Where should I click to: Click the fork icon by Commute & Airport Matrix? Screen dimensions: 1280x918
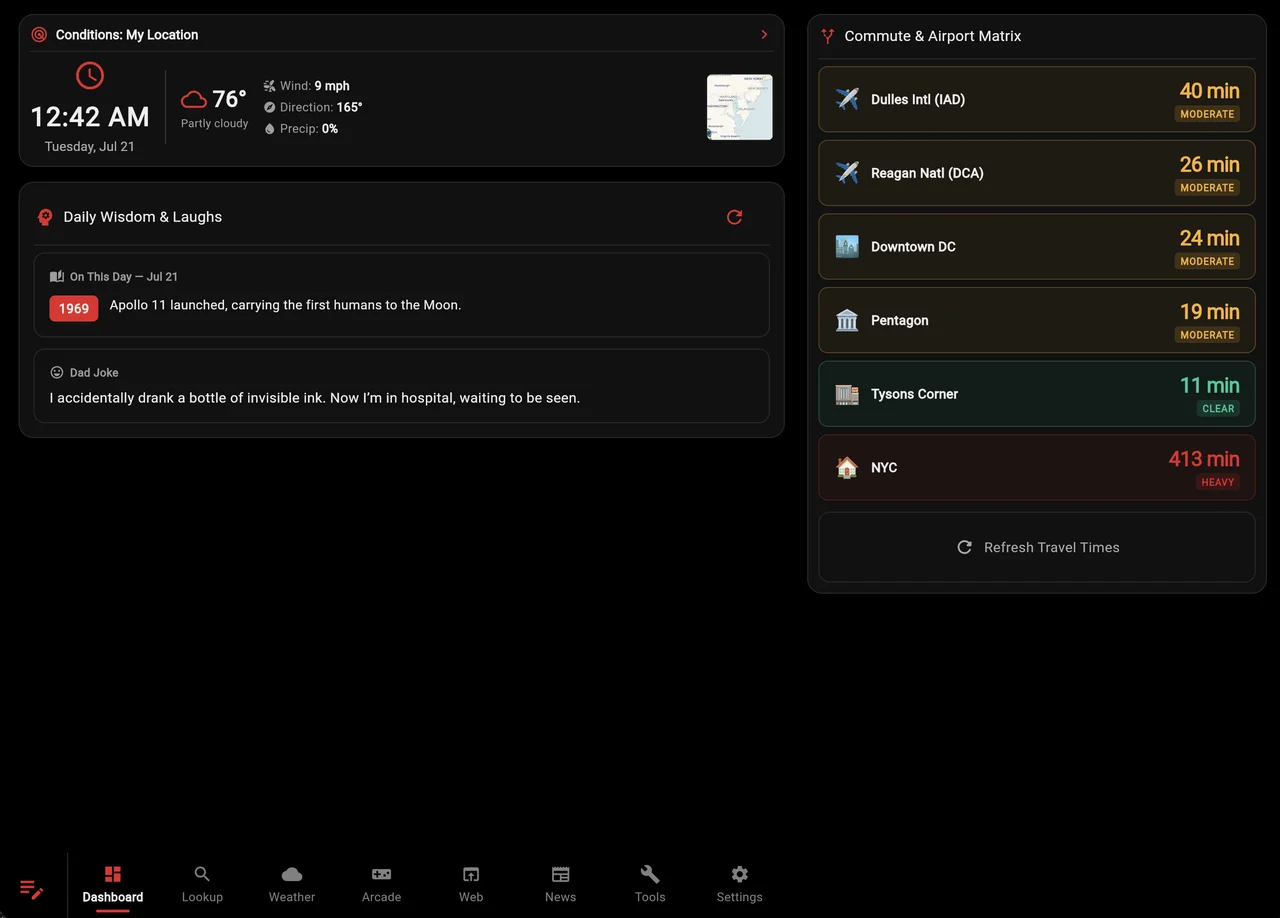click(827, 36)
